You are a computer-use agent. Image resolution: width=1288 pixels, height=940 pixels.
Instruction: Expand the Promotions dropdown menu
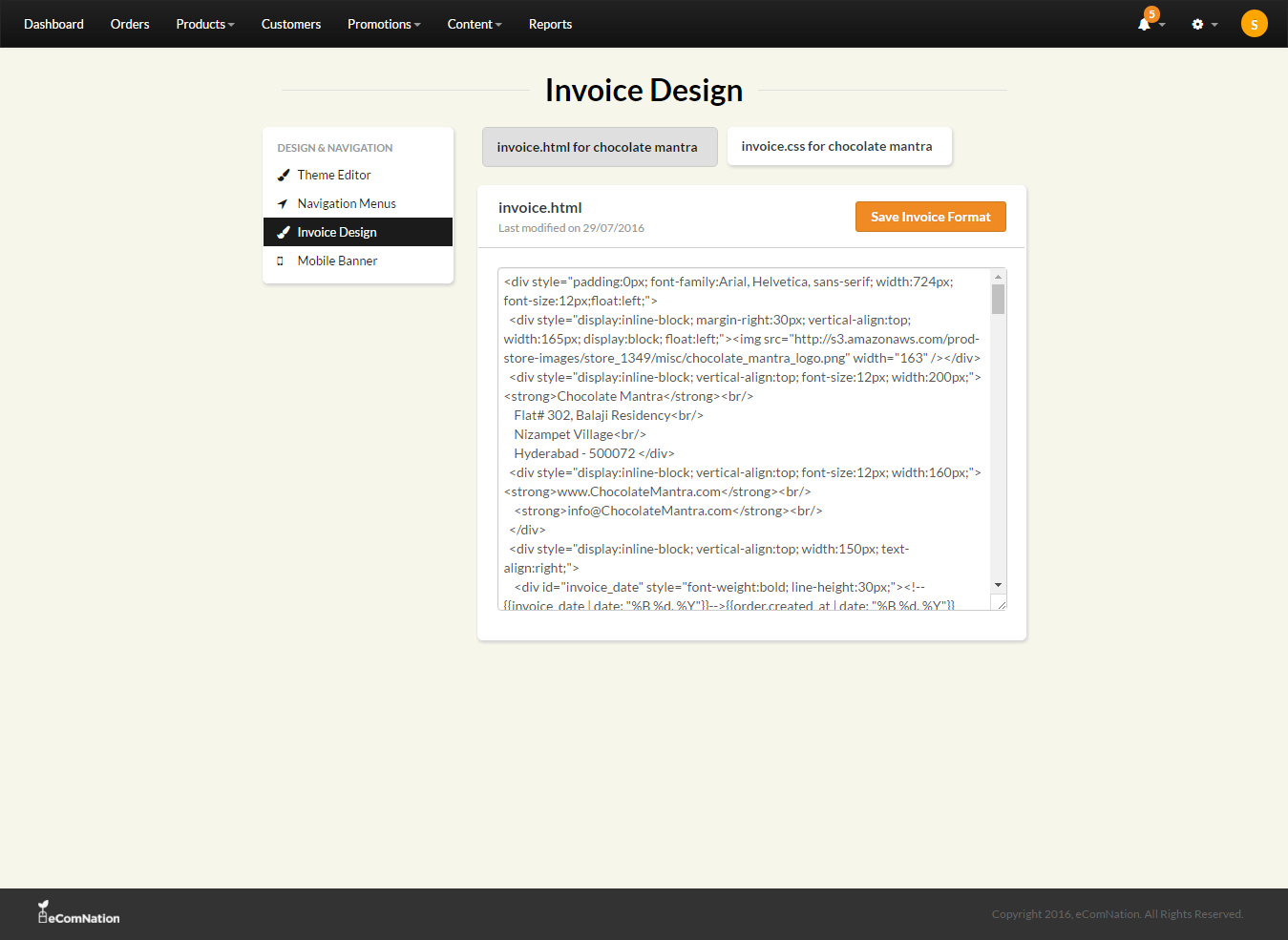384,24
